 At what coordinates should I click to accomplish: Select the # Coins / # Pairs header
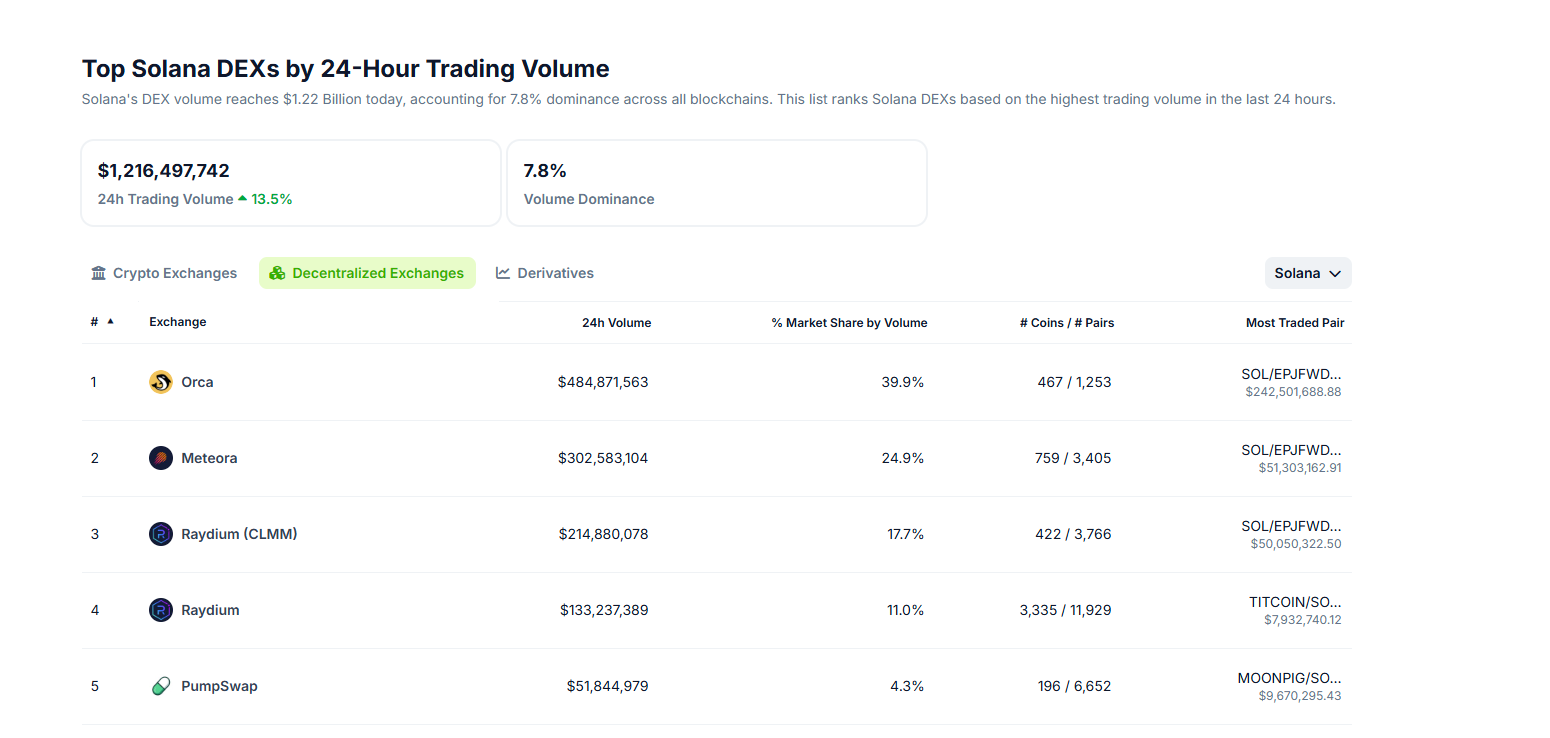(x=1067, y=322)
